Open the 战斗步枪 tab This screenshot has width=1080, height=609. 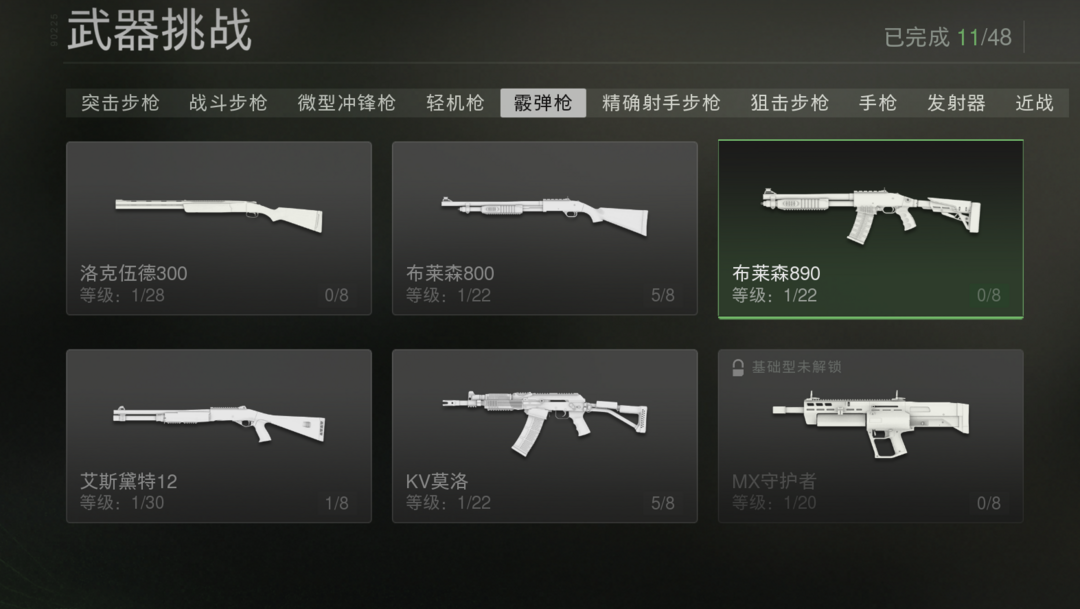[x=228, y=103]
